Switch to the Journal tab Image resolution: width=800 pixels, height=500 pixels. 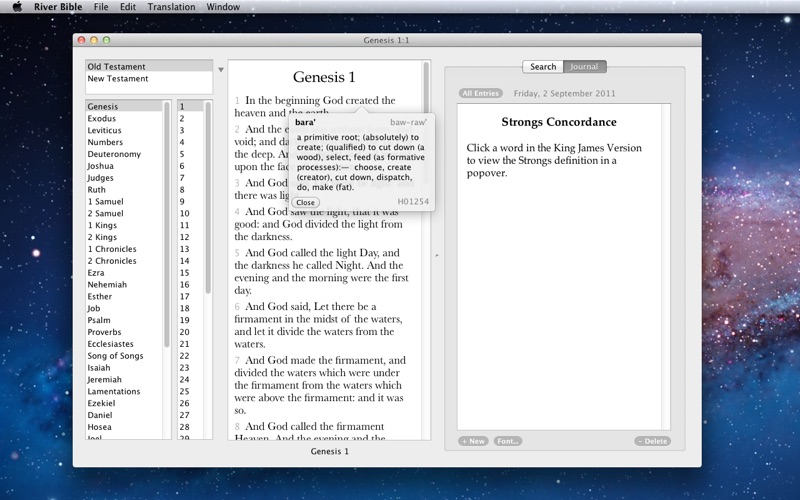tap(585, 67)
